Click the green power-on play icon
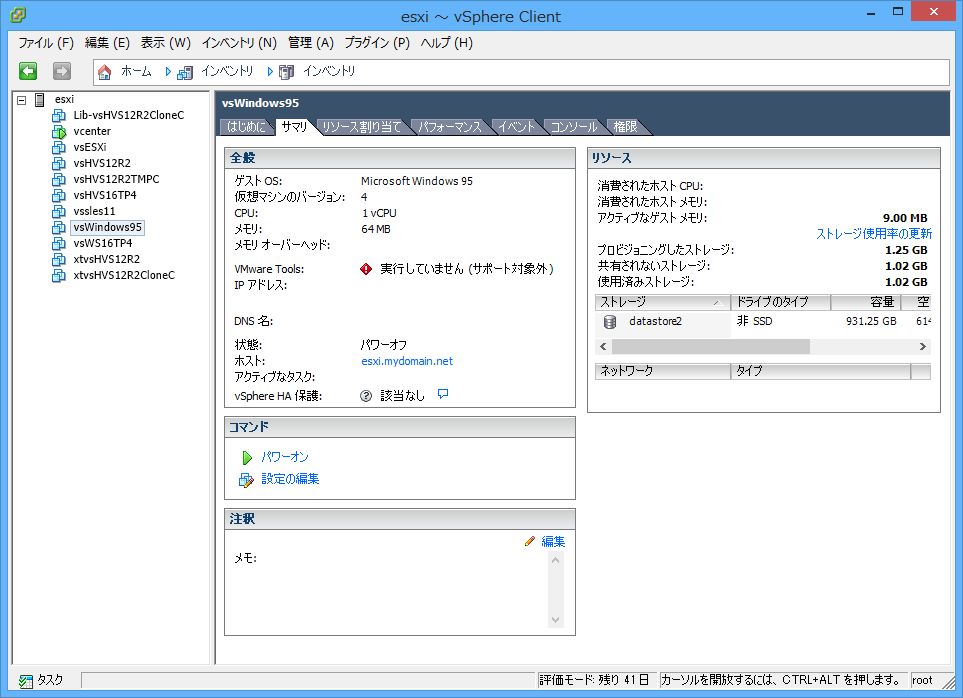Screen dimensions: 963x698 tap(247, 457)
